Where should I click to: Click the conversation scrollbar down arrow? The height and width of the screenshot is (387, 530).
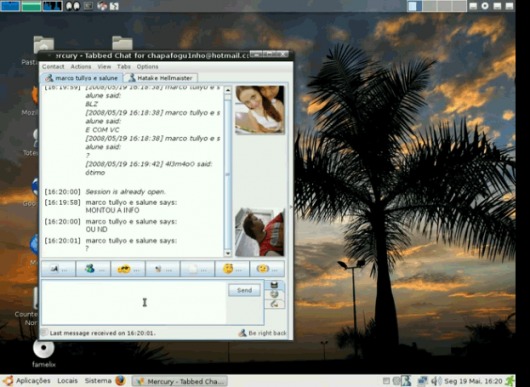tap(227, 253)
